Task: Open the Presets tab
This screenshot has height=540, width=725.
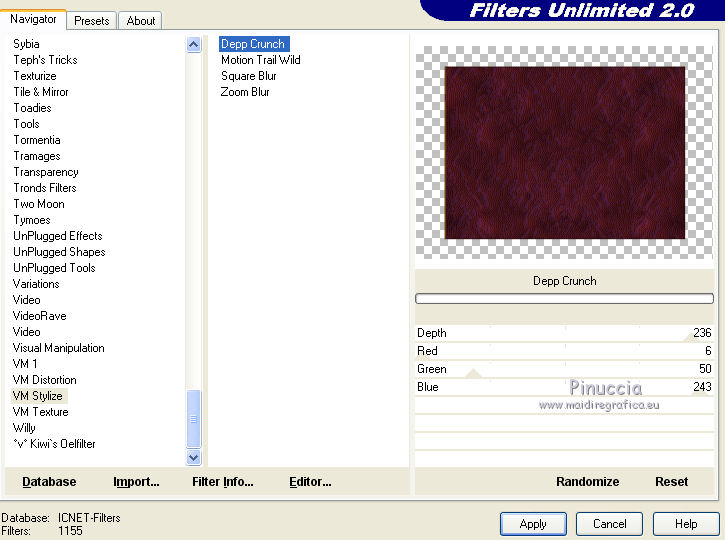Action: click(x=92, y=21)
